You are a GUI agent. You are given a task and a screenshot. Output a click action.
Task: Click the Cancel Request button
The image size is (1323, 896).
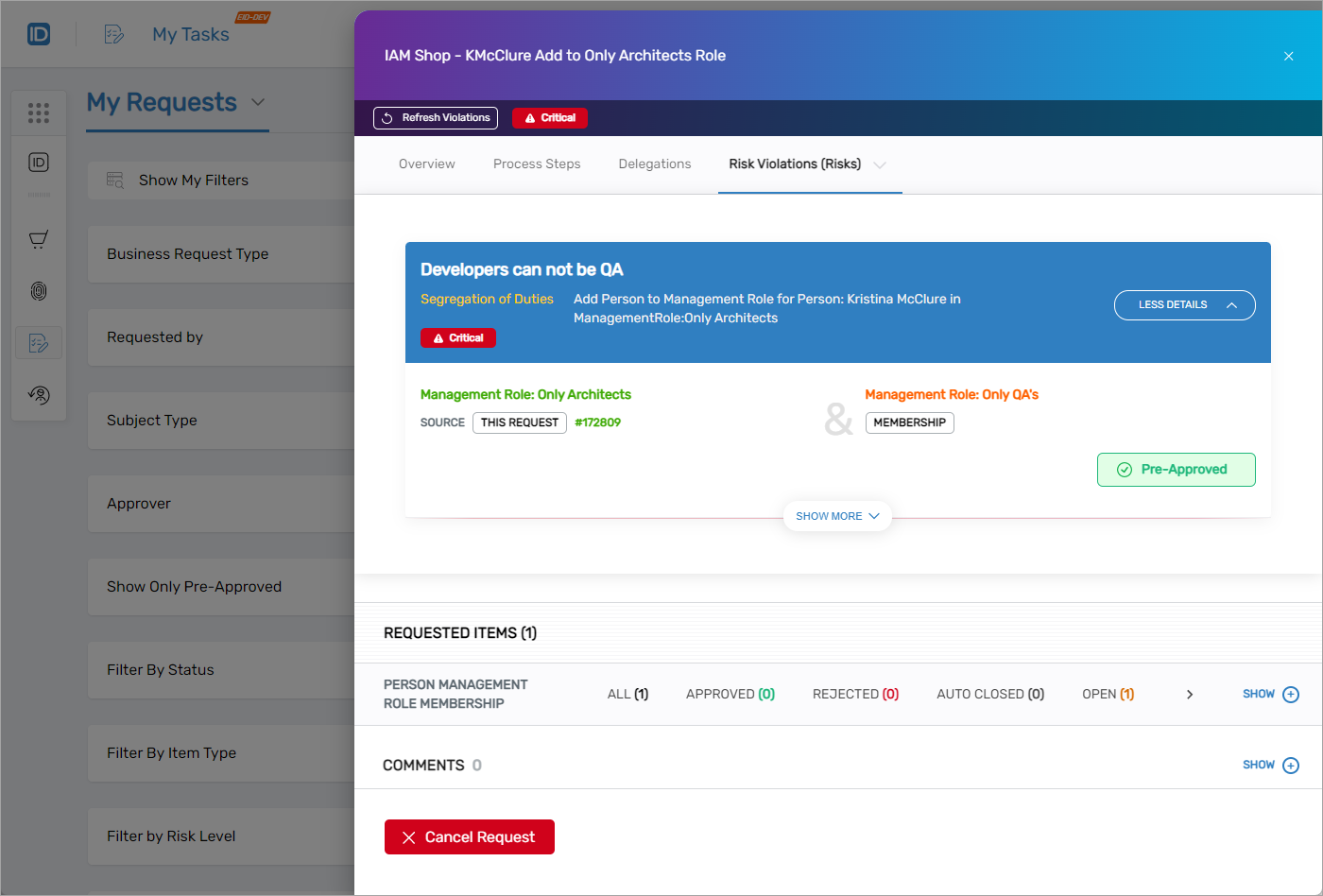click(469, 836)
